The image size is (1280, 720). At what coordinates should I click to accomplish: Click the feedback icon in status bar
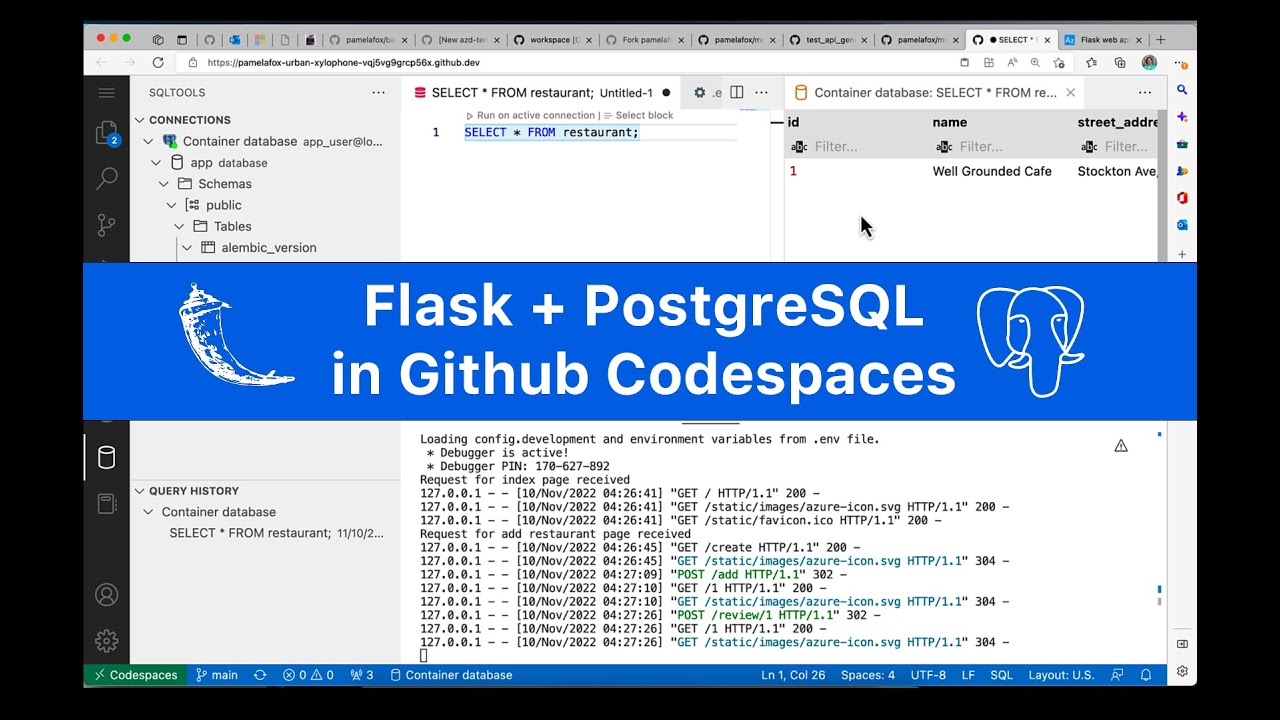point(1118,675)
